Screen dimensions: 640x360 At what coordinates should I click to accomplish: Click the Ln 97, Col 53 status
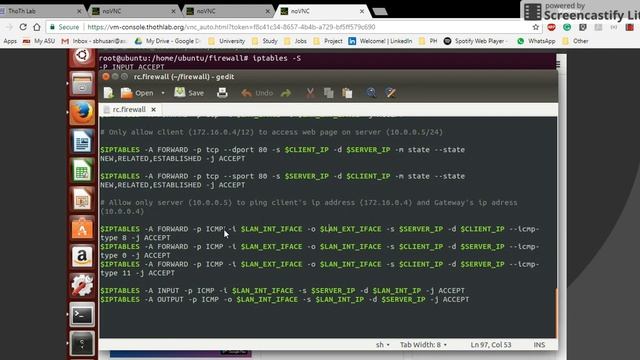pos(491,345)
